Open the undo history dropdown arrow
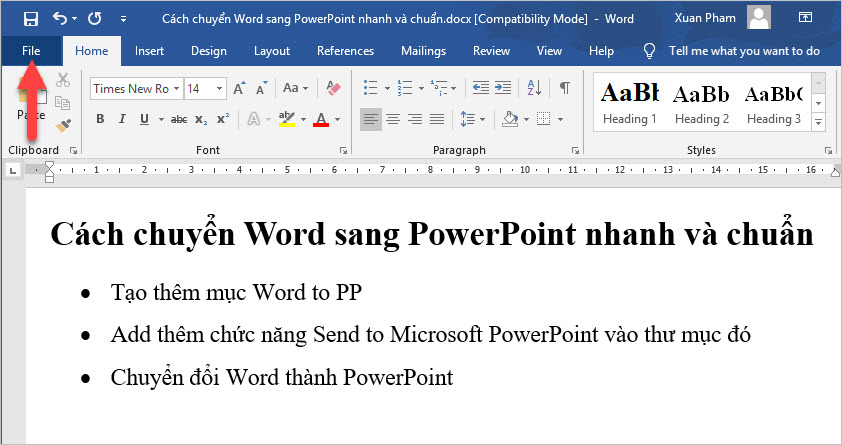 [x=75, y=19]
